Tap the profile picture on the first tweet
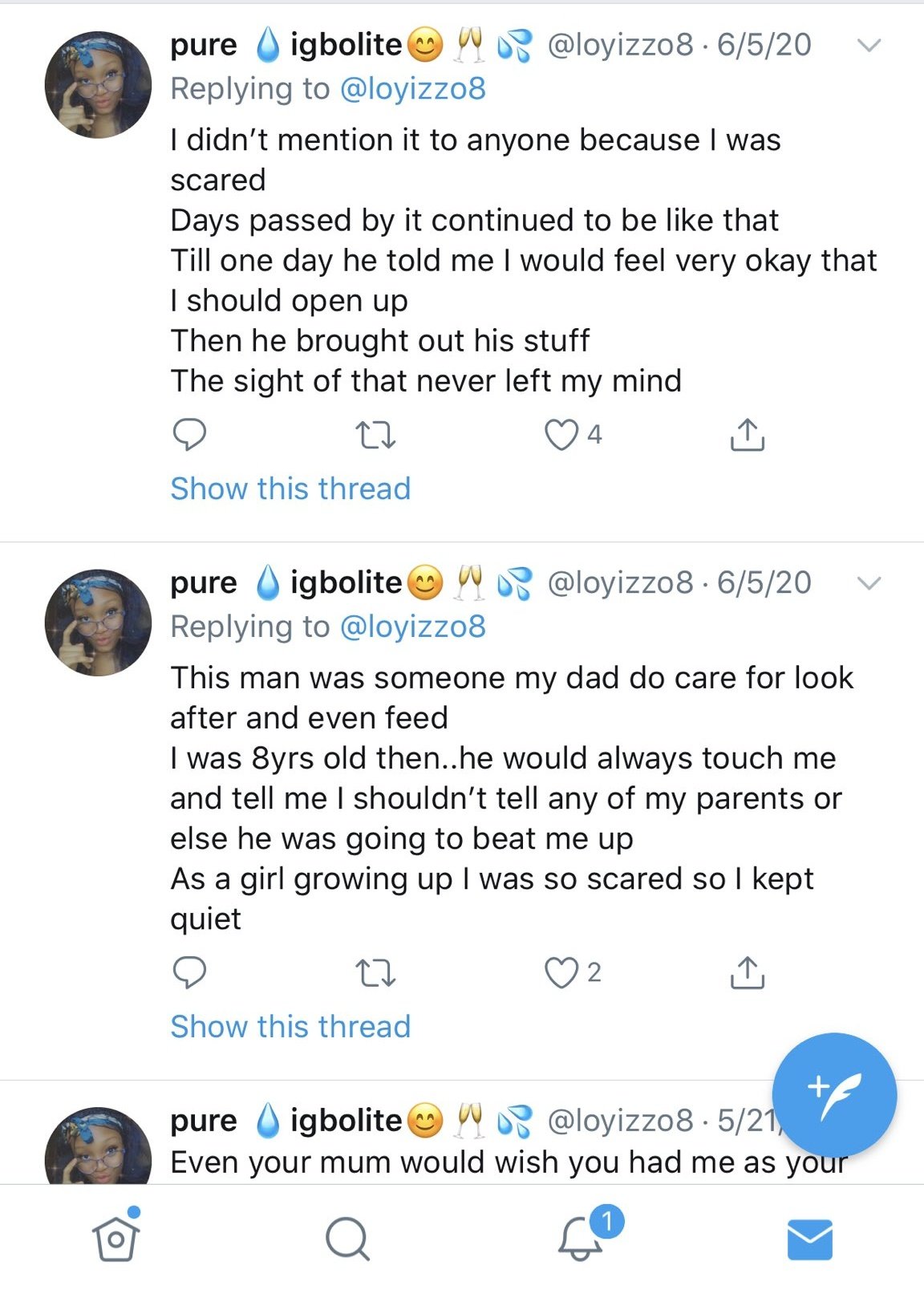 click(x=98, y=85)
